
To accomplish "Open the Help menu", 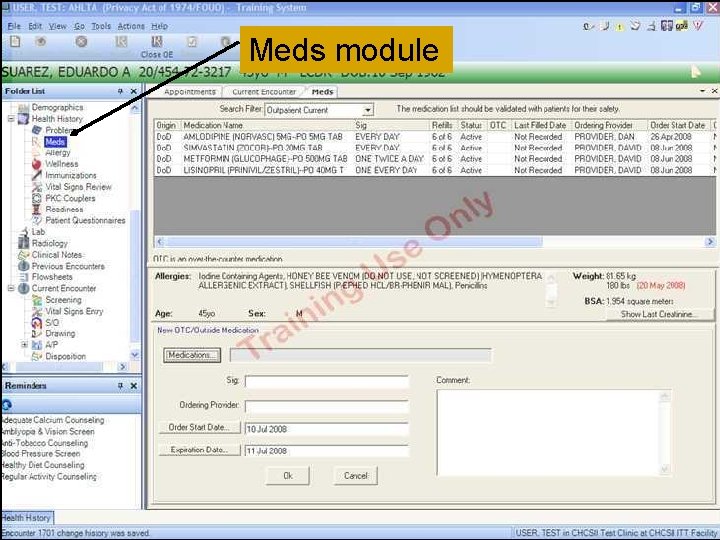I will (159, 26).
